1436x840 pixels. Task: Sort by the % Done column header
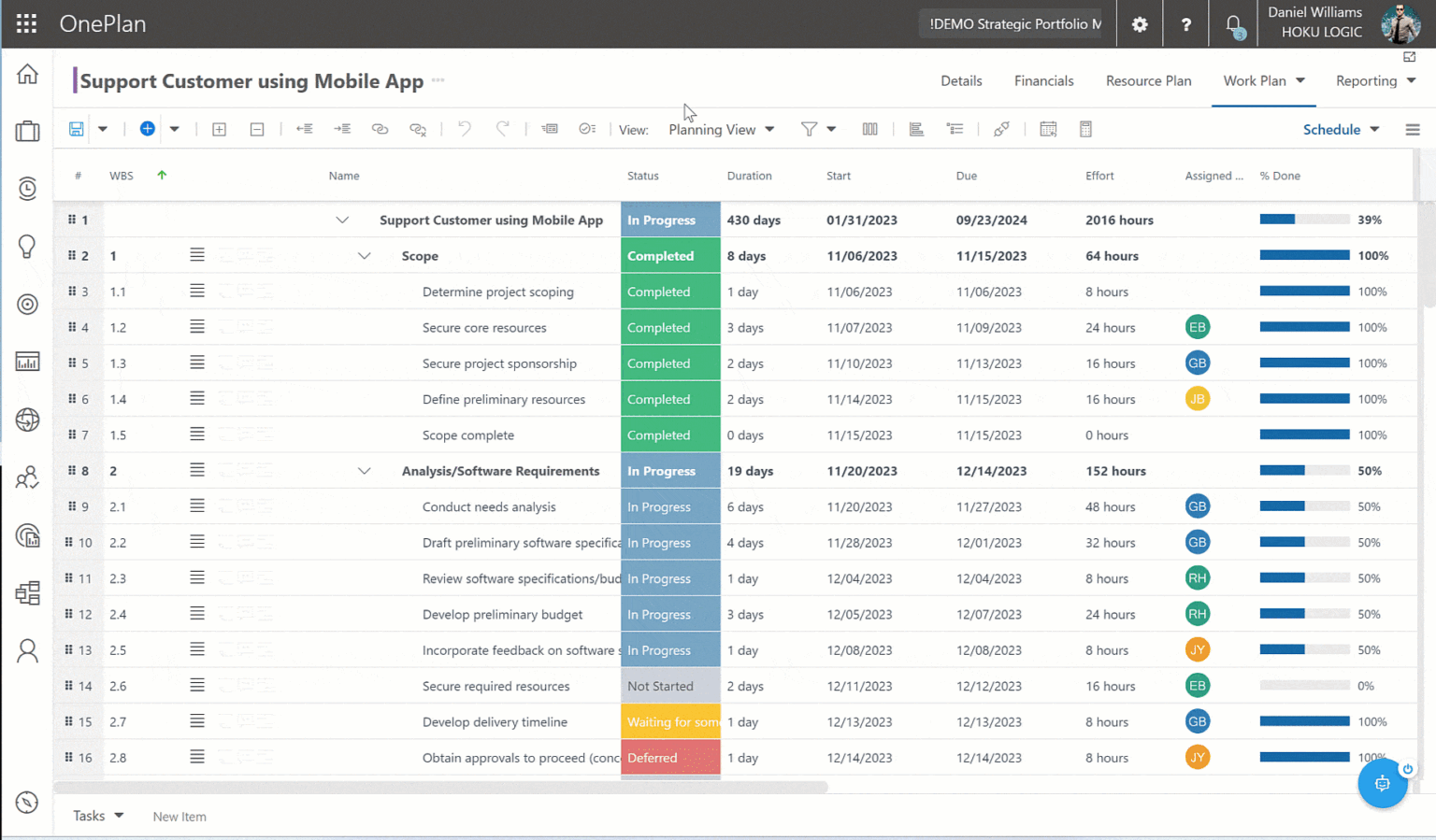(x=1280, y=176)
